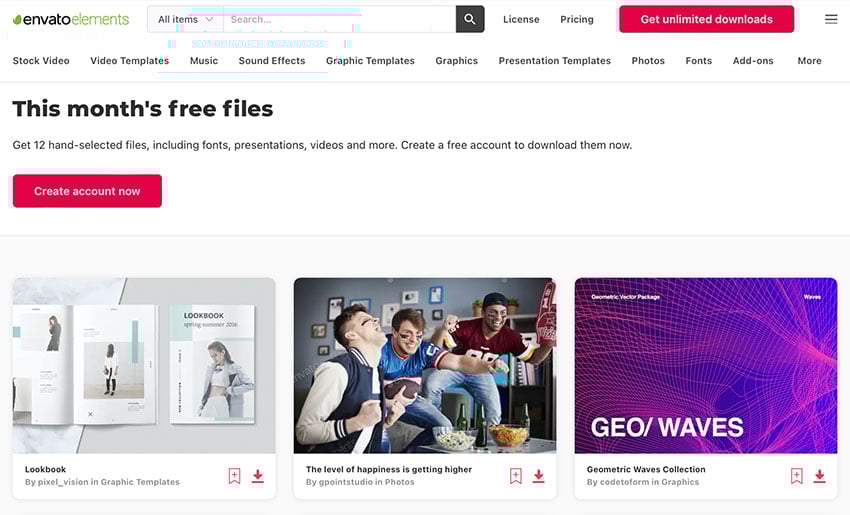Open the Stock Video category
This screenshot has height=515, width=850.
click(x=41, y=61)
